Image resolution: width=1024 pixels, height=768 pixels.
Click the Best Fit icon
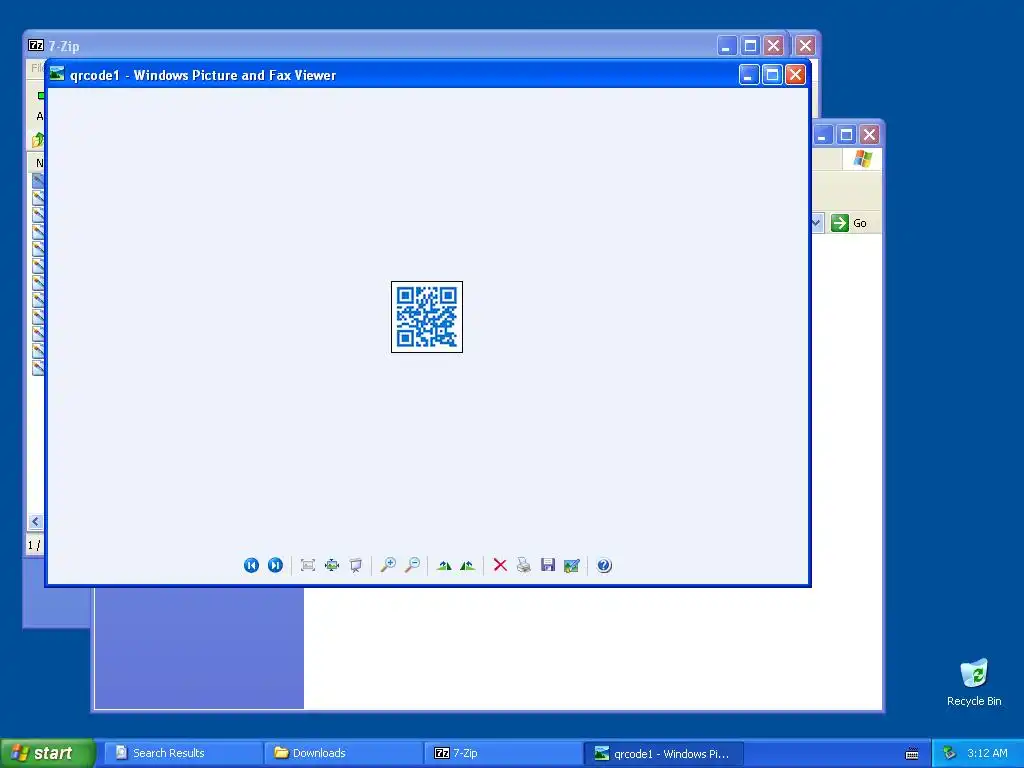(308, 566)
